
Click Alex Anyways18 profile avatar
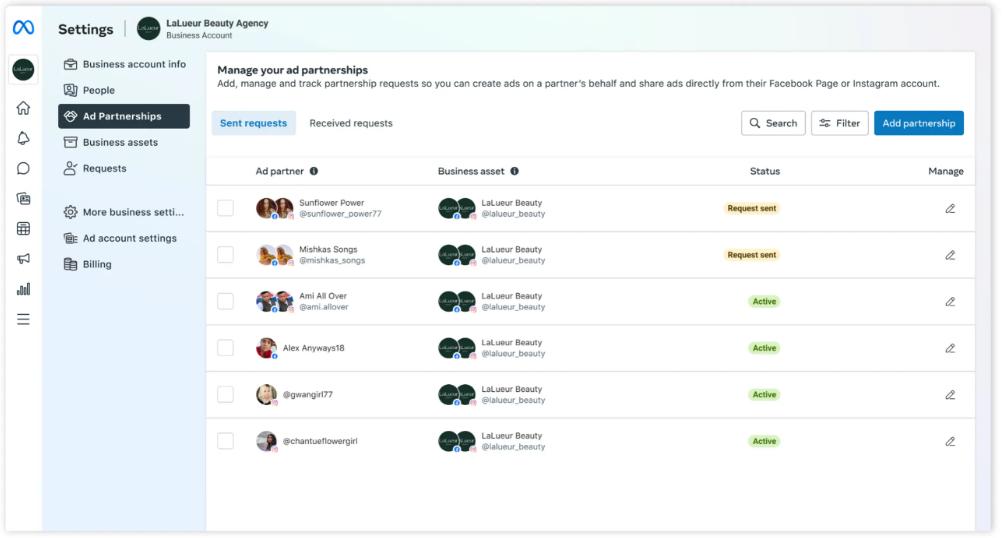(x=267, y=348)
